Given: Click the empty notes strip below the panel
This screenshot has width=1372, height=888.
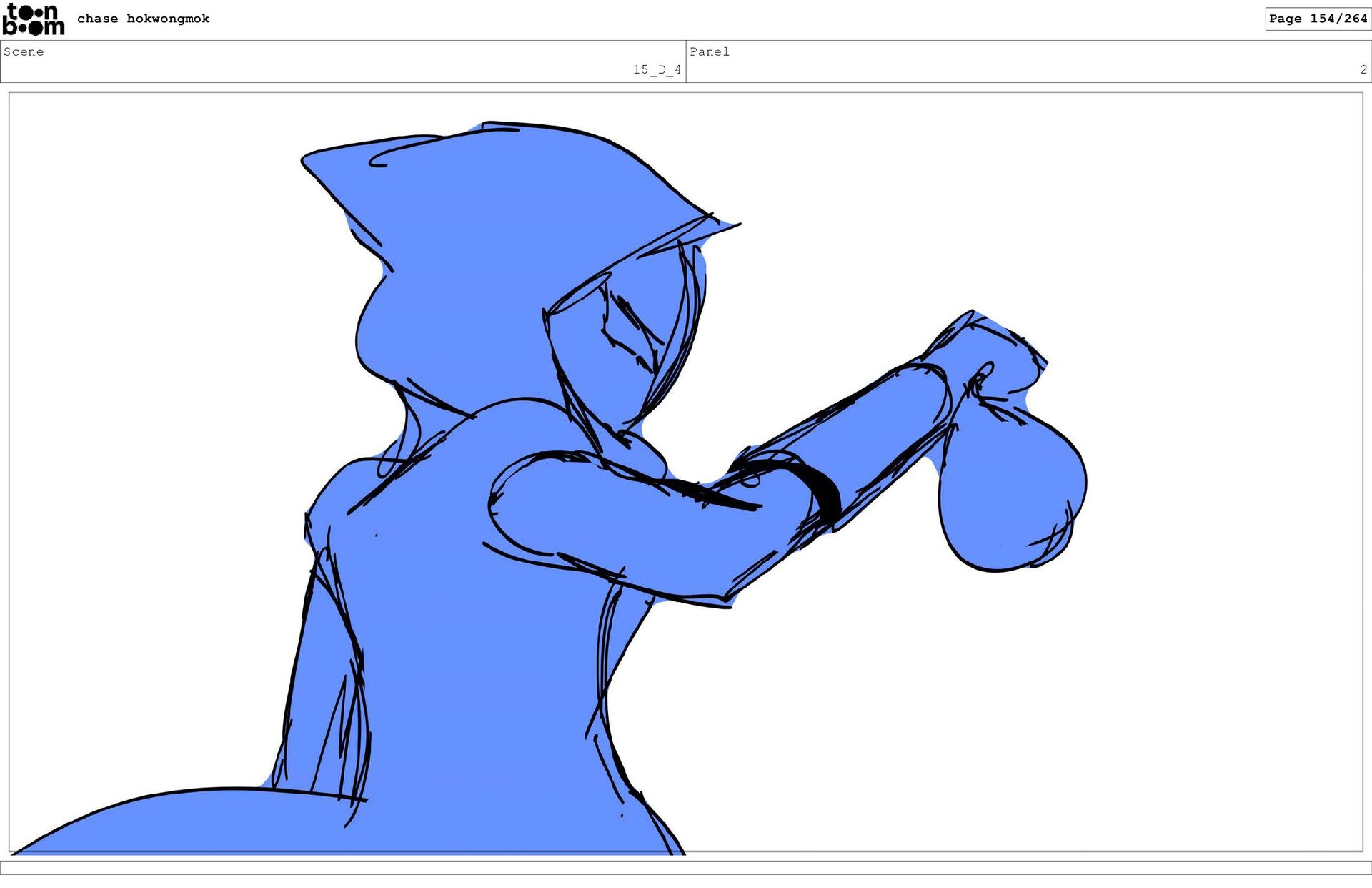Looking at the screenshot, I should tap(686, 867).
